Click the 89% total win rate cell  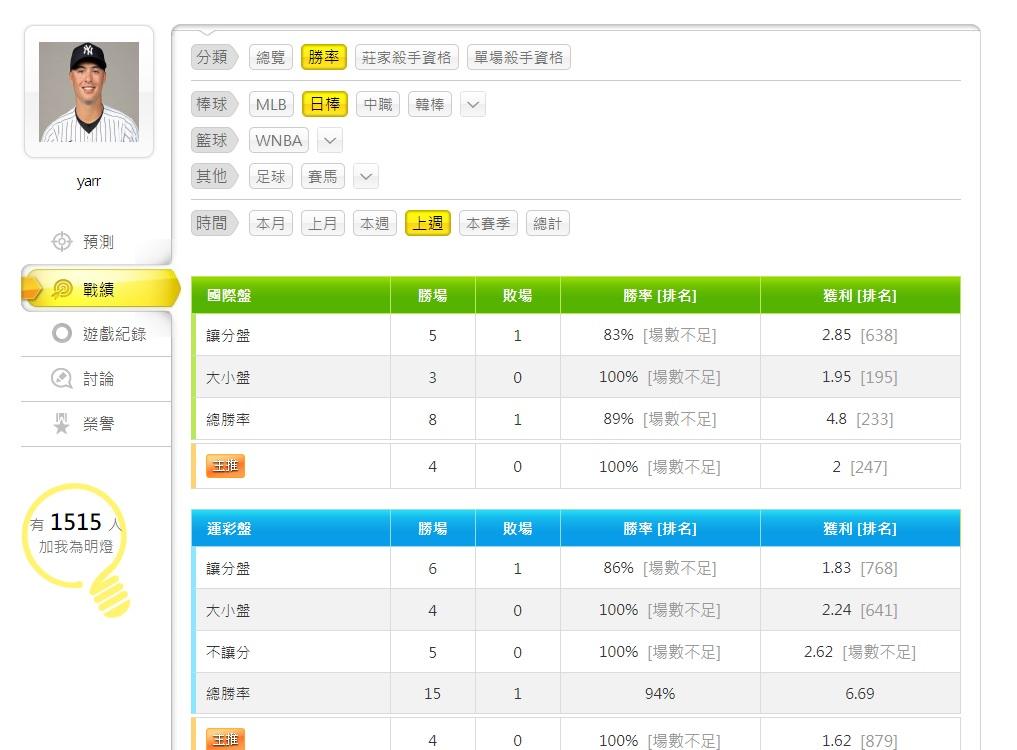660,419
